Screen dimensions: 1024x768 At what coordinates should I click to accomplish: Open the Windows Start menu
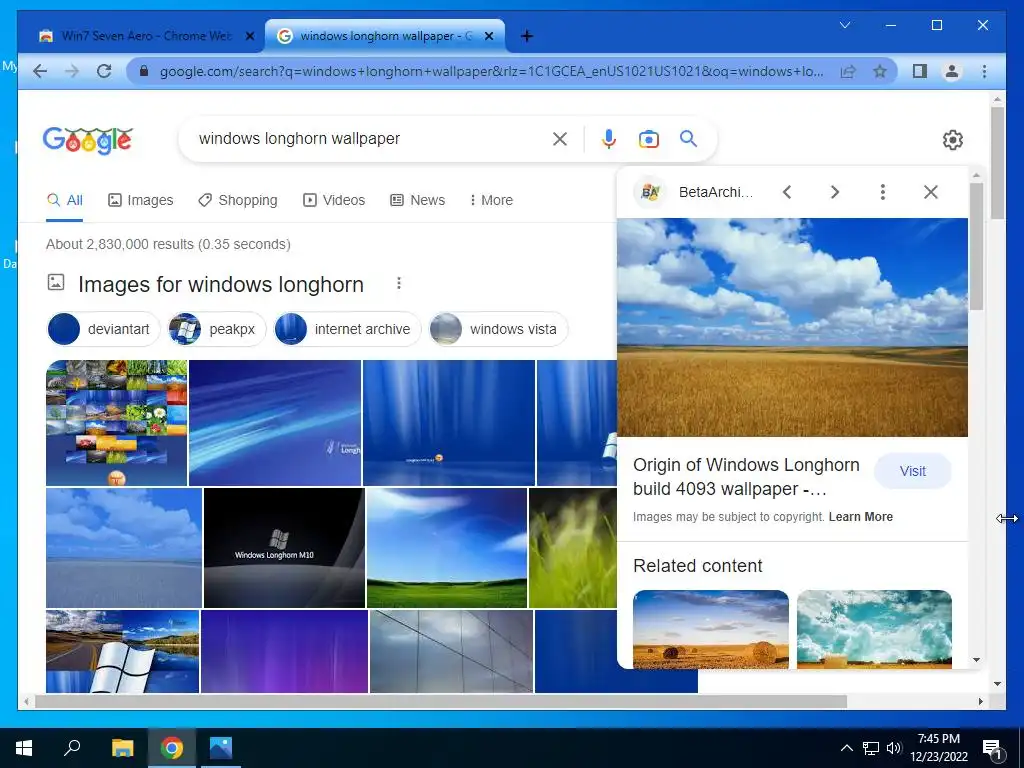tap(24, 748)
